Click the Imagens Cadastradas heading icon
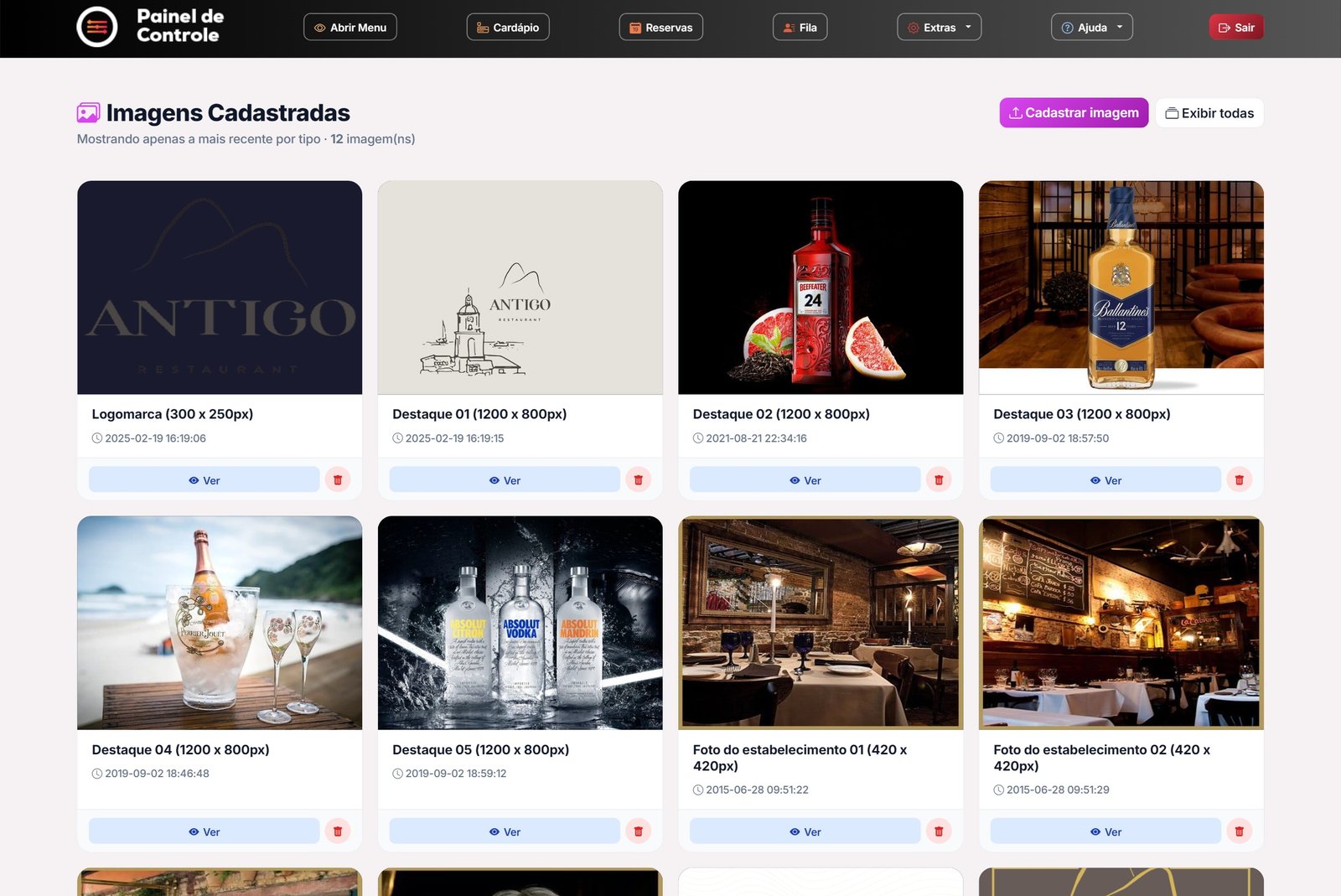This screenshot has height=896, width=1341. point(88,112)
